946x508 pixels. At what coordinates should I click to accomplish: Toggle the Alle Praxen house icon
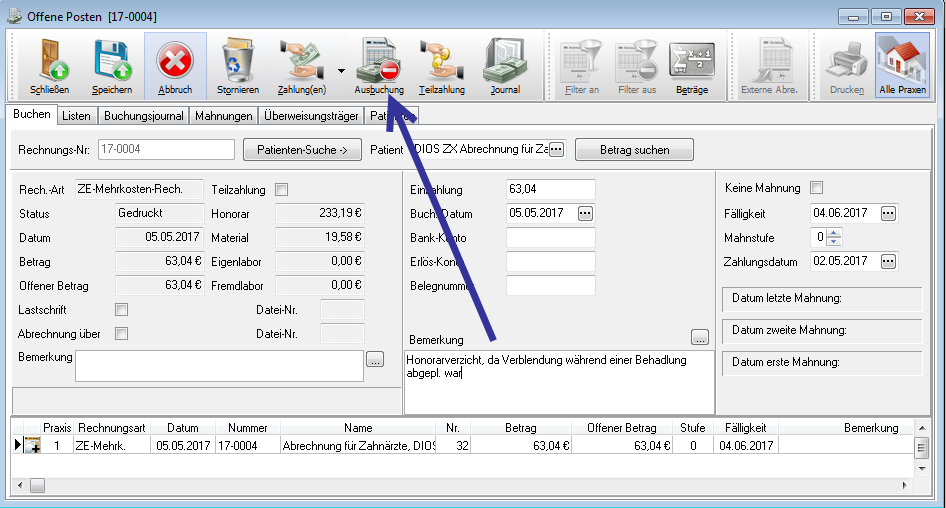[x=902, y=66]
